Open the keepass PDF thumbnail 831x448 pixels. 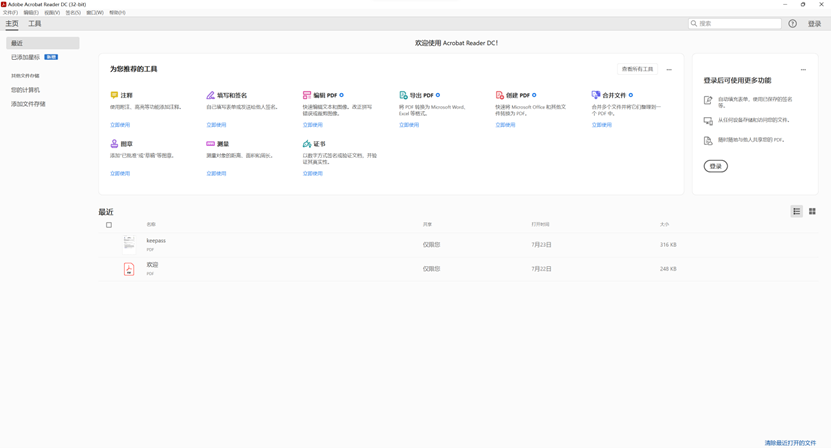click(x=128, y=243)
